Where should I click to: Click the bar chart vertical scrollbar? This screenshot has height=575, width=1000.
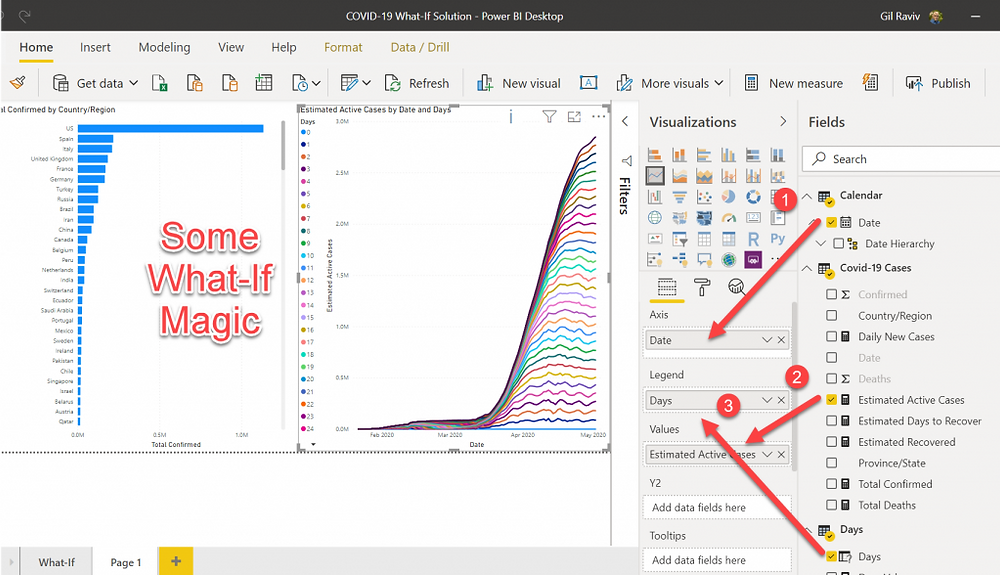[283, 147]
